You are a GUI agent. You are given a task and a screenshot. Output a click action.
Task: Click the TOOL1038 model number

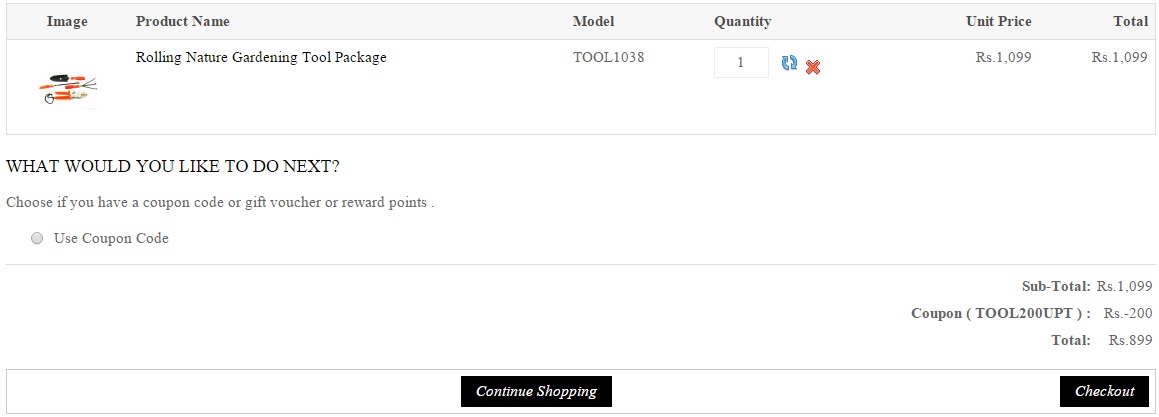pyautogui.click(x=608, y=57)
